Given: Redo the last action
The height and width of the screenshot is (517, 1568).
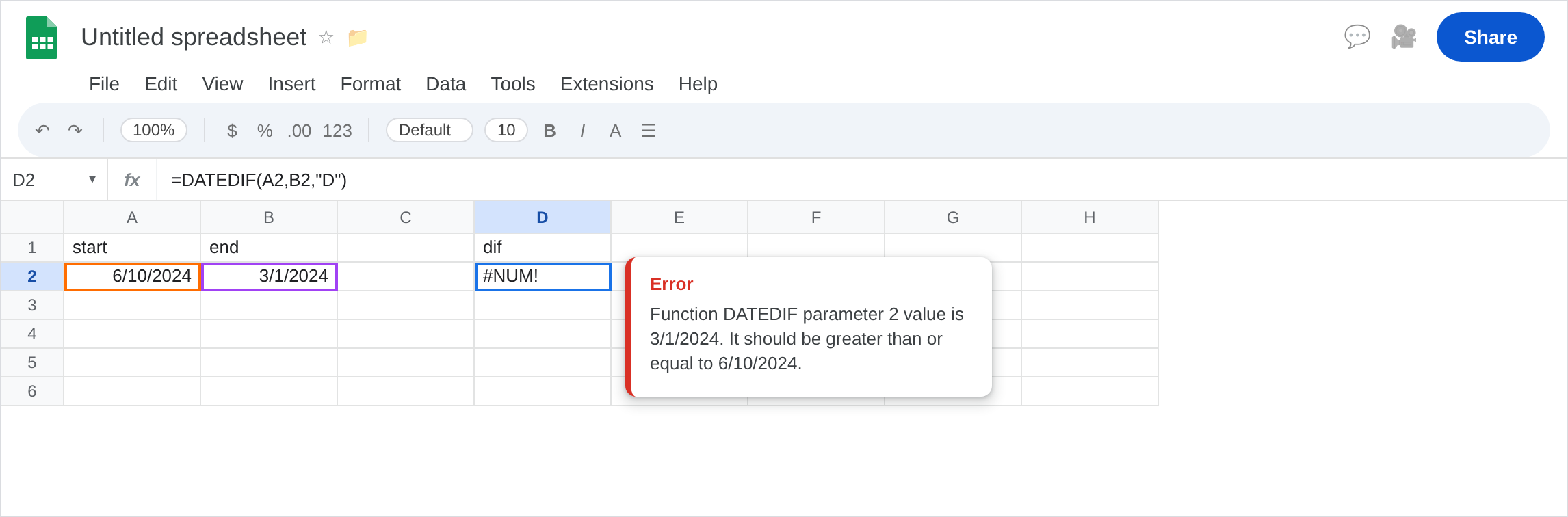Looking at the screenshot, I should 75,130.
